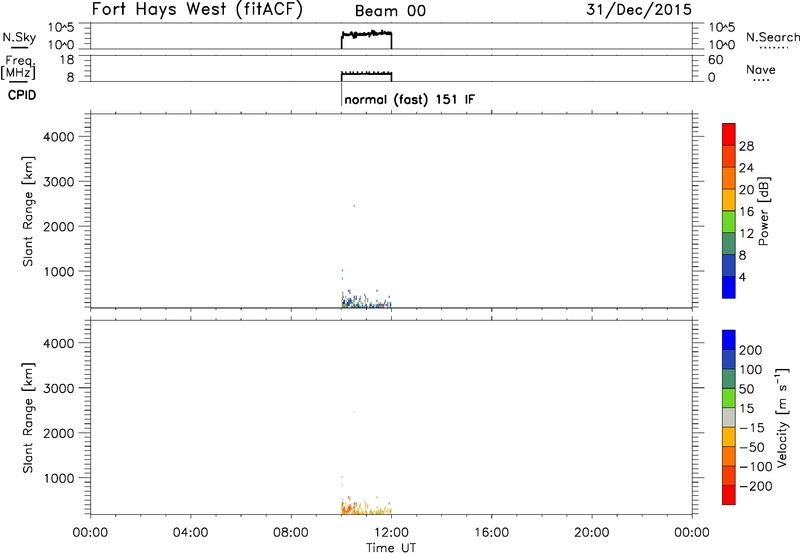This screenshot has height=554, width=800.
Task: Pick the Power colorbar segment between 24 and 28
Action: 729,156
